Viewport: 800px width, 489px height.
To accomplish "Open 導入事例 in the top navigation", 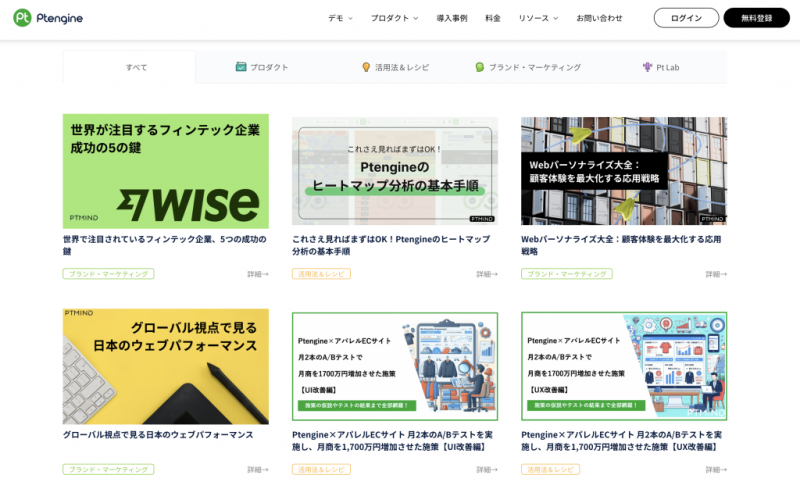I will click(x=452, y=18).
